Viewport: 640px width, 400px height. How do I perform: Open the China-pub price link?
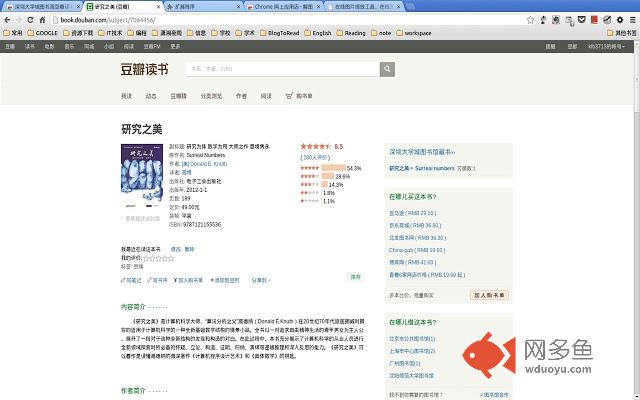[x=417, y=250]
